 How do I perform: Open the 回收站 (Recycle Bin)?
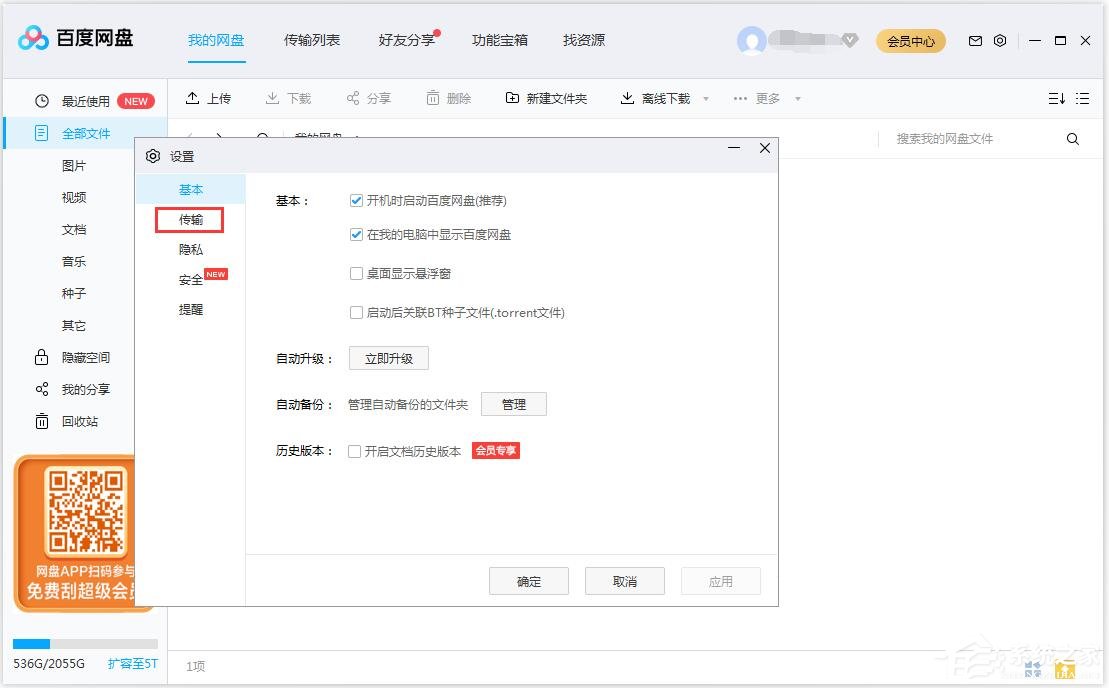click(x=73, y=421)
